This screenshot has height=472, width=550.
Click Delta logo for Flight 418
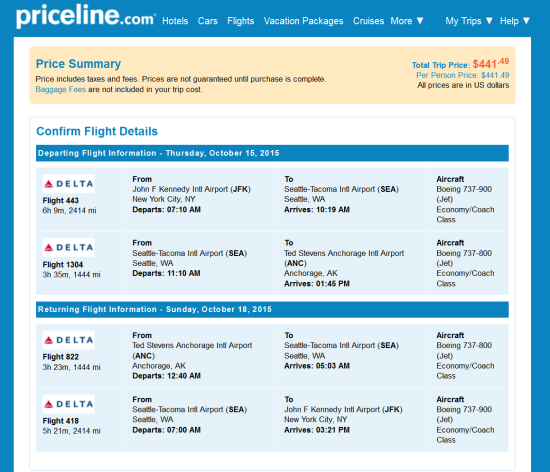(x=68, y=404)
